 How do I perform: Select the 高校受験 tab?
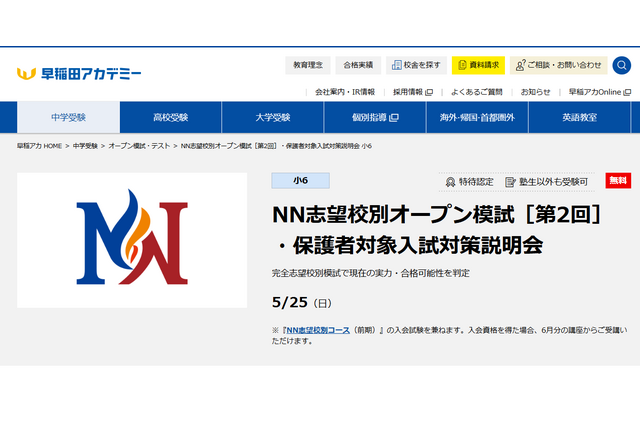pyautogui.click(x=171, y=118)
